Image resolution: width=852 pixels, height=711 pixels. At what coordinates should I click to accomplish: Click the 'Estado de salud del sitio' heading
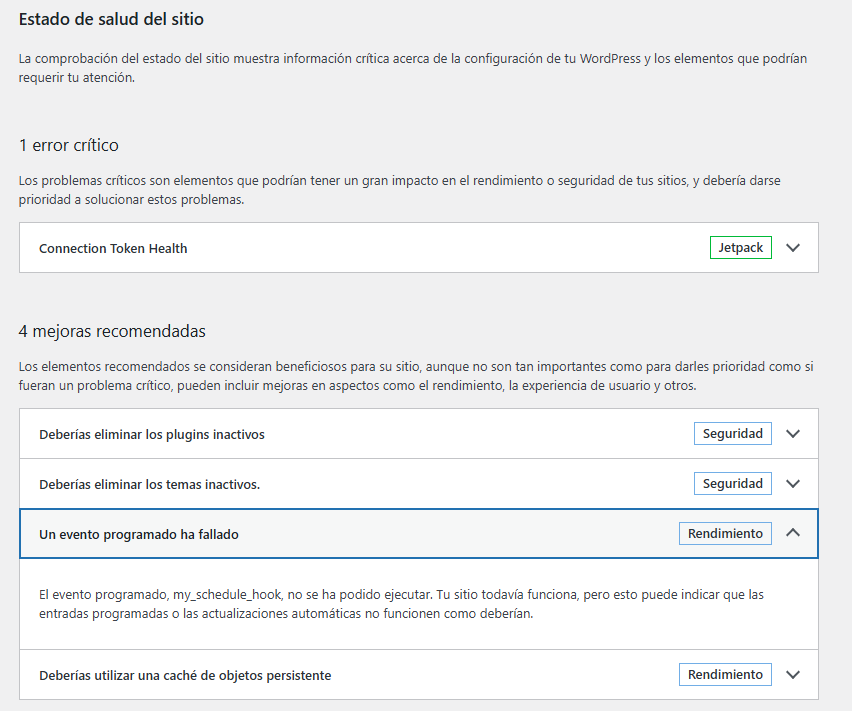click(x=111, y=19)
